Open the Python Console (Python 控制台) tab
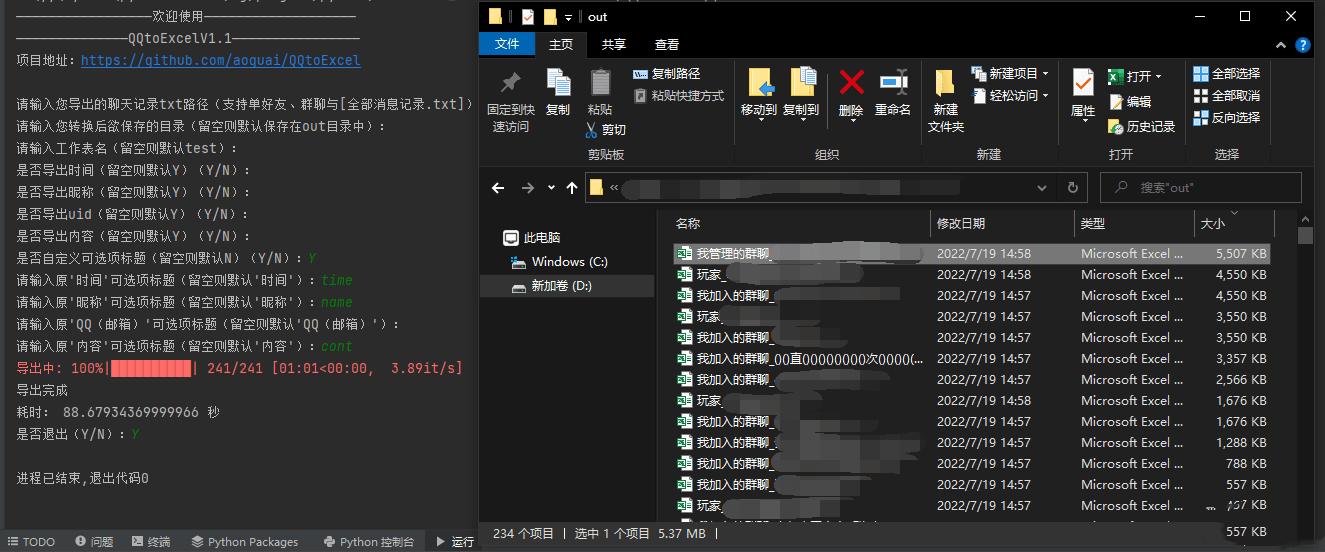The width and height of the screenshot is (1325, 552). point(369,542)
